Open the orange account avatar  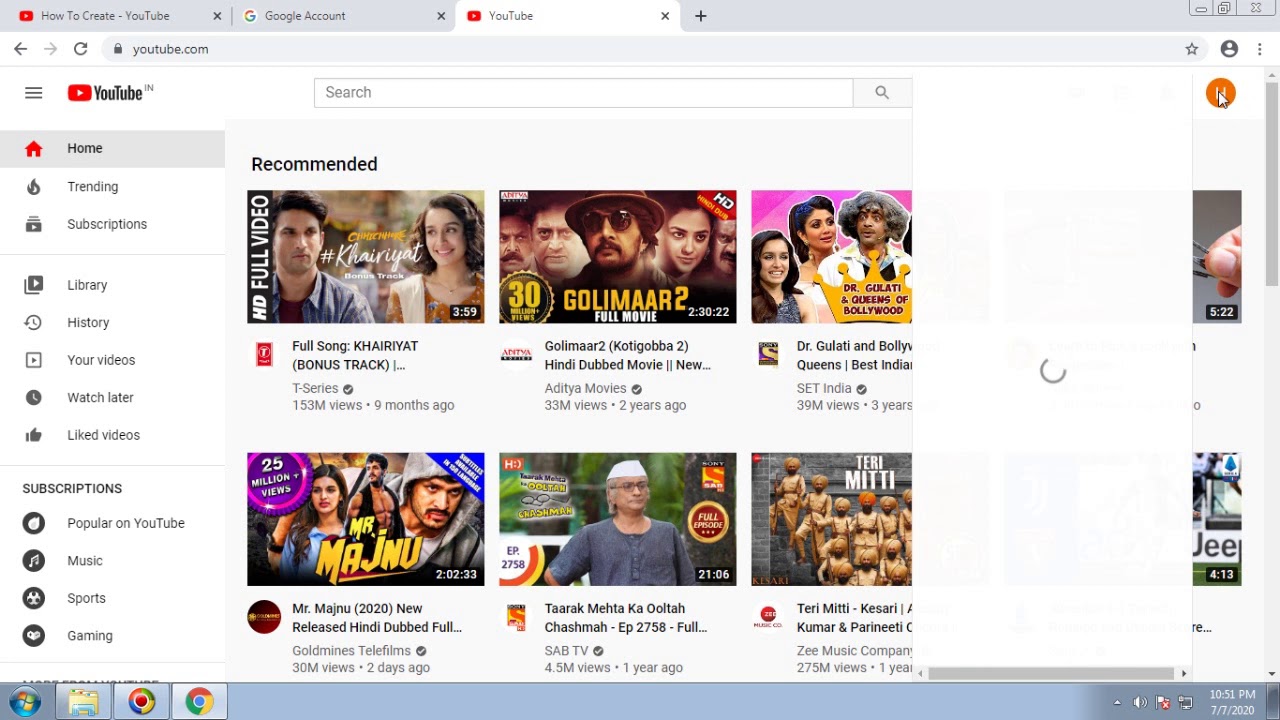(x=1220, y=93)
